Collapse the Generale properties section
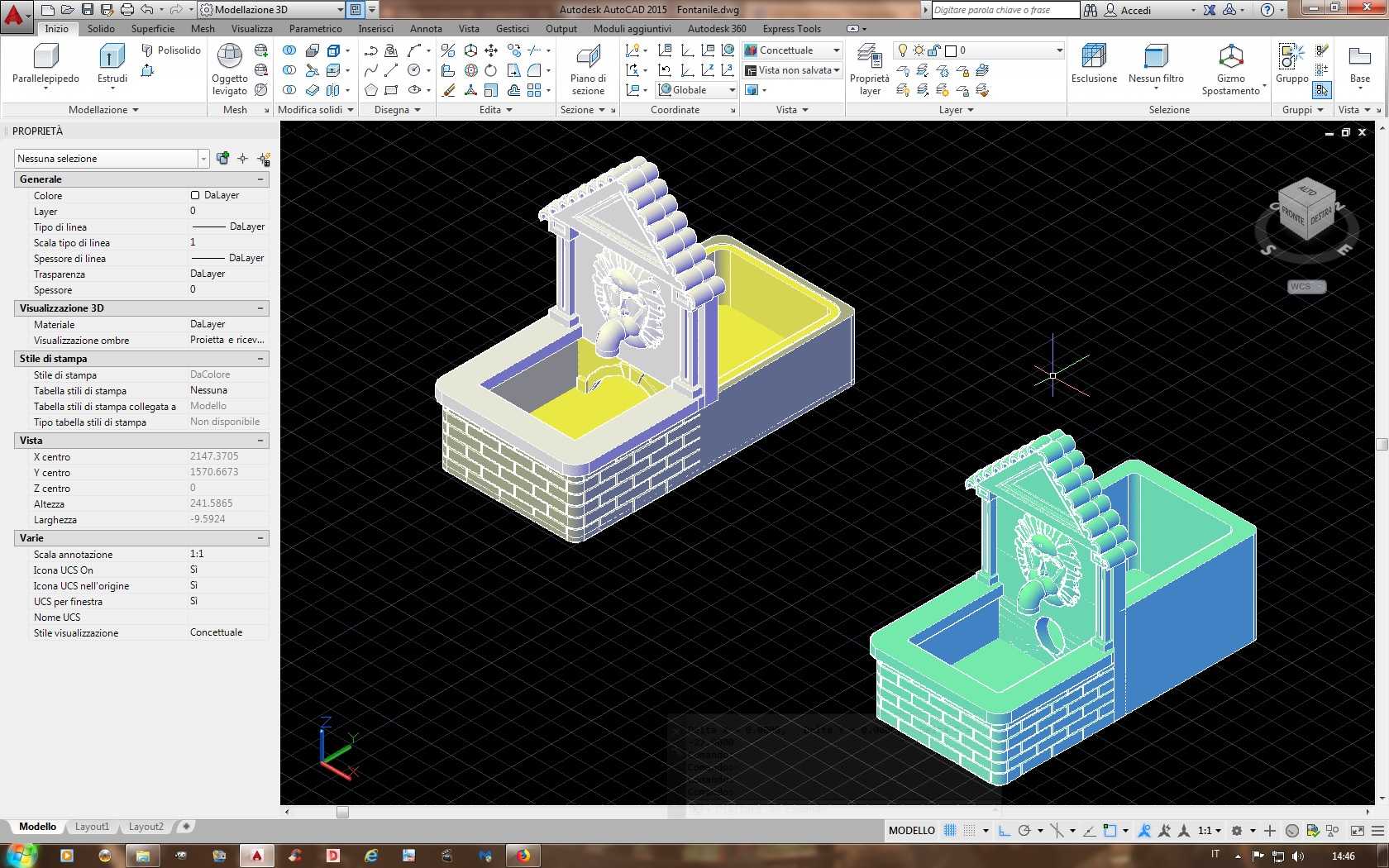The height and width of the screenshot is (868, 1389). point(260,179)
